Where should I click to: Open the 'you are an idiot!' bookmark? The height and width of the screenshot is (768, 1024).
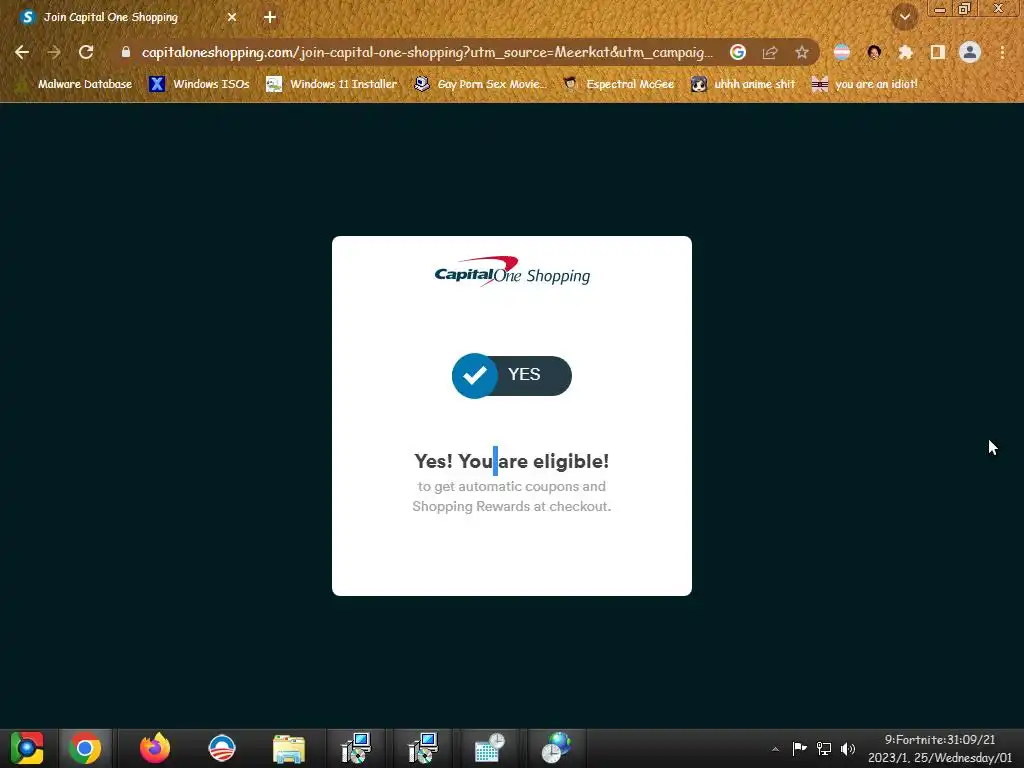tap(865, 84)
